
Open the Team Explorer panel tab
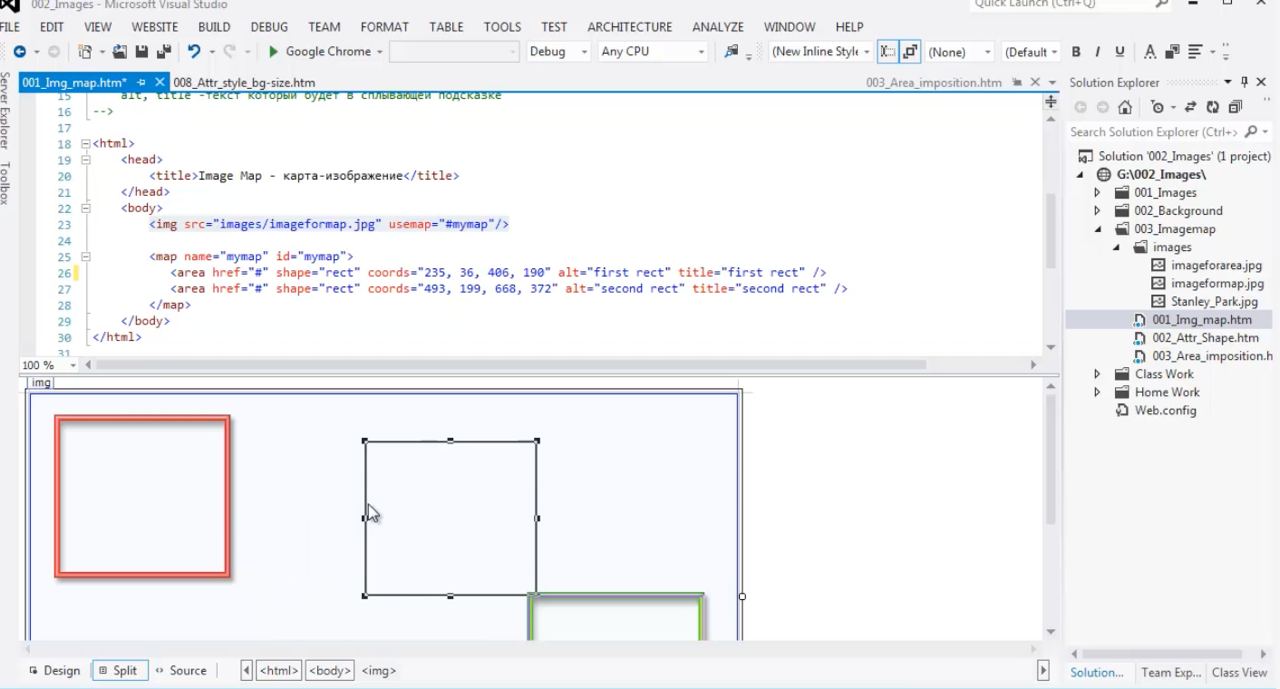(x=1171, y=672)
